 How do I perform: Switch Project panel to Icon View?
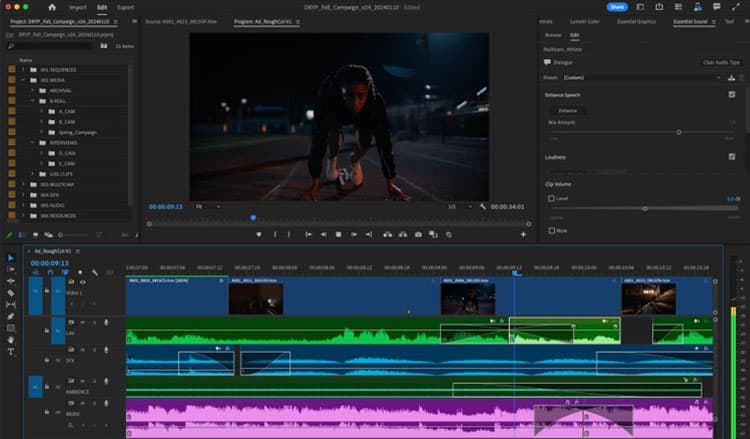click(x=35, y=235)
